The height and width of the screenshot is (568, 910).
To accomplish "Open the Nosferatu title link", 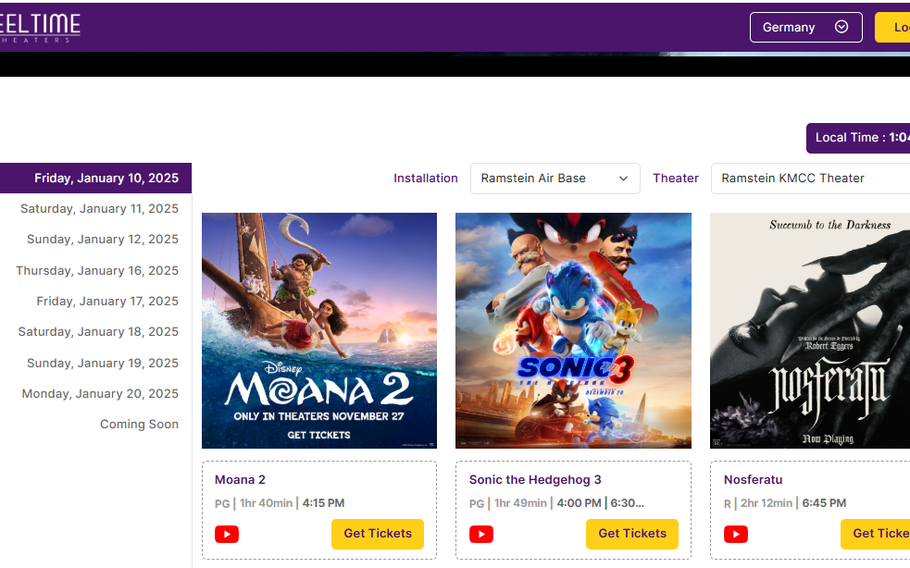I will click(x=753, y=480).
